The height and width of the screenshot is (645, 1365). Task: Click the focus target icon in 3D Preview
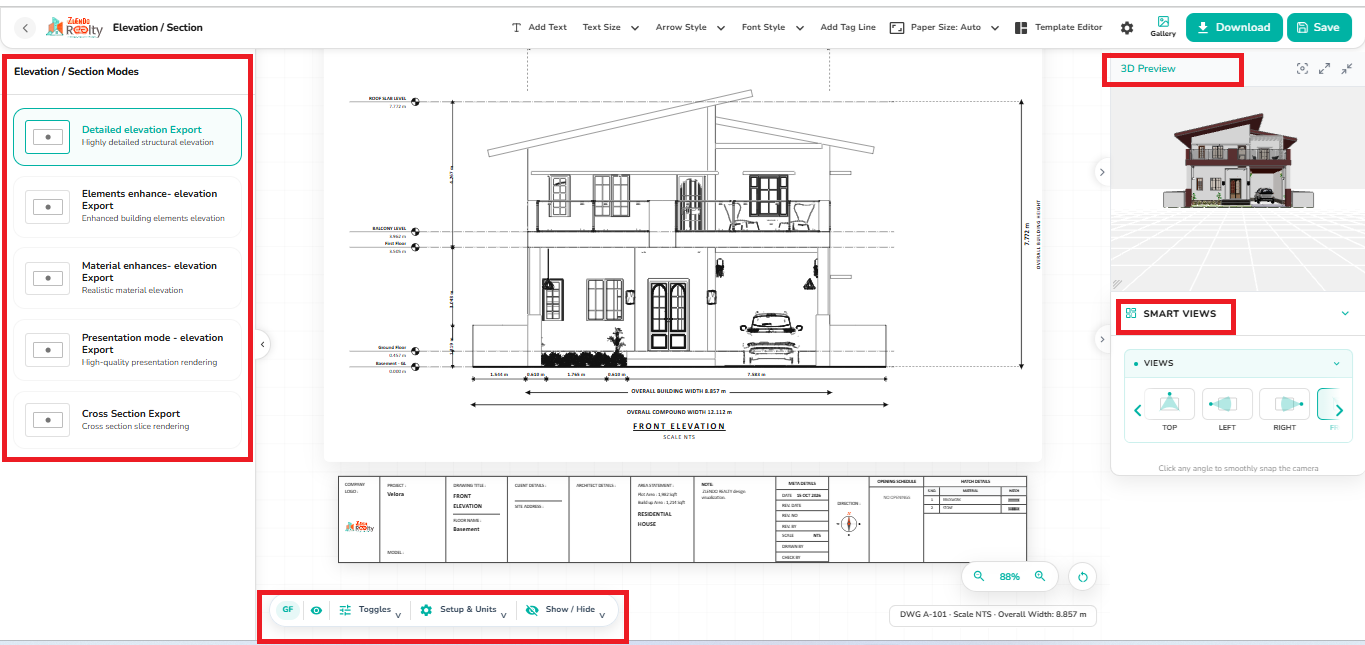click(x=1302, y=68)
